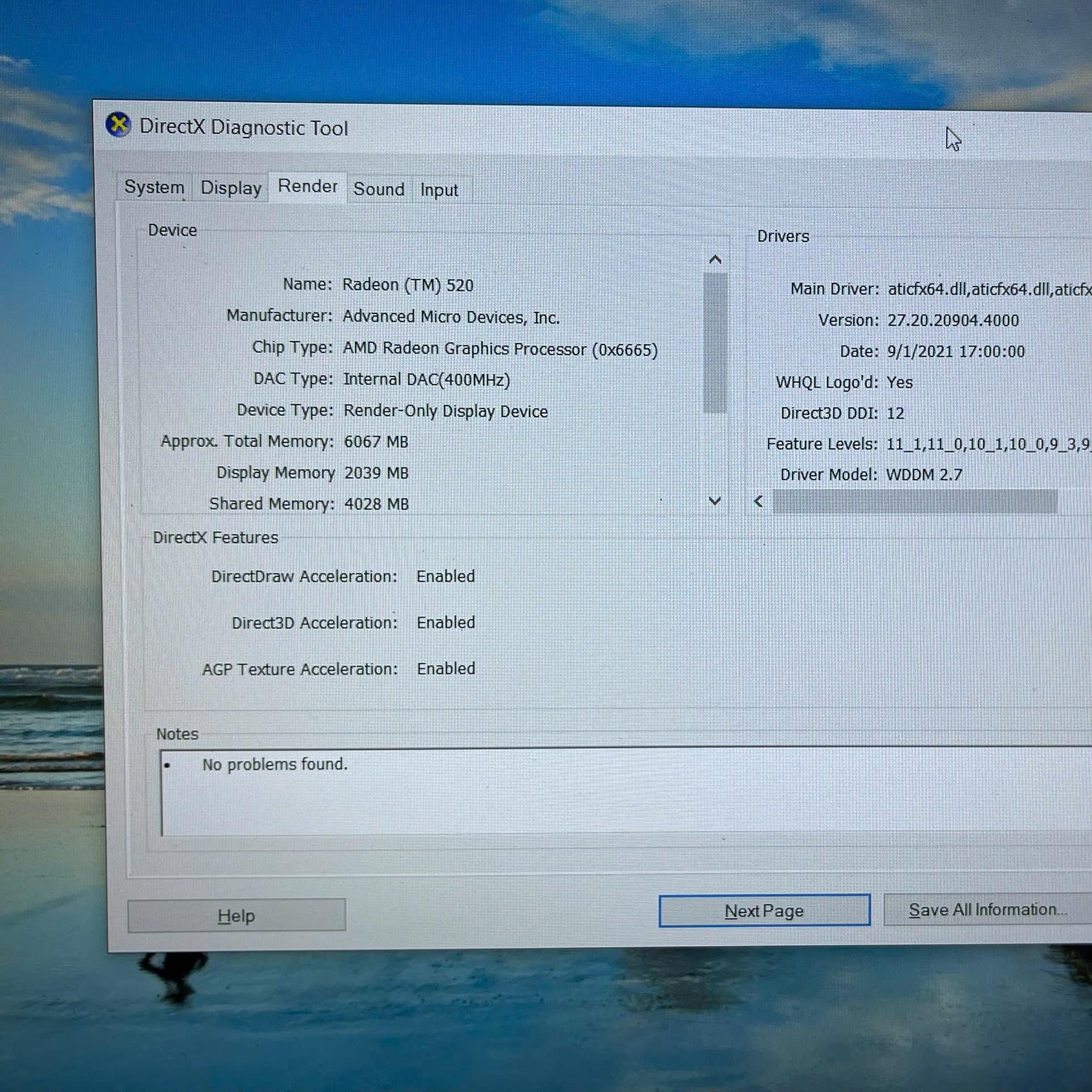Click the 4028 MB shared memory value

point(376,503)
